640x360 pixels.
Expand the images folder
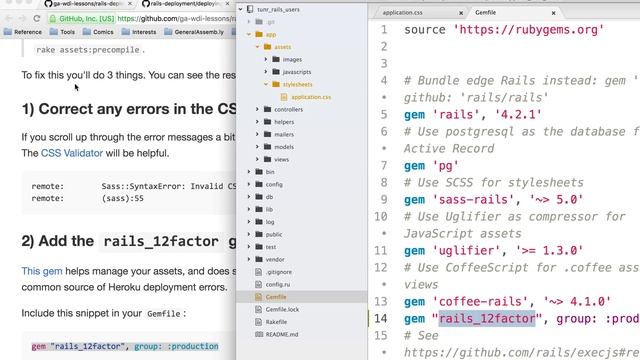point(266,59)
